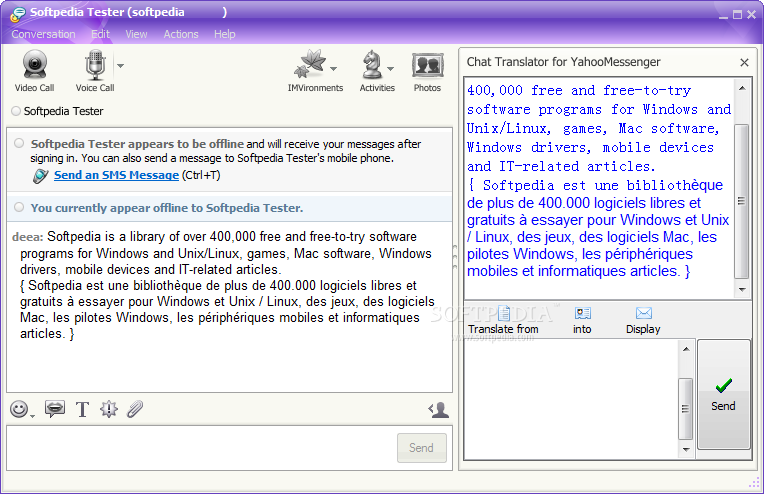Open text formatting T icon
Image resolution: width=764 pixels, height=494 pixels.
pos(82,409)
